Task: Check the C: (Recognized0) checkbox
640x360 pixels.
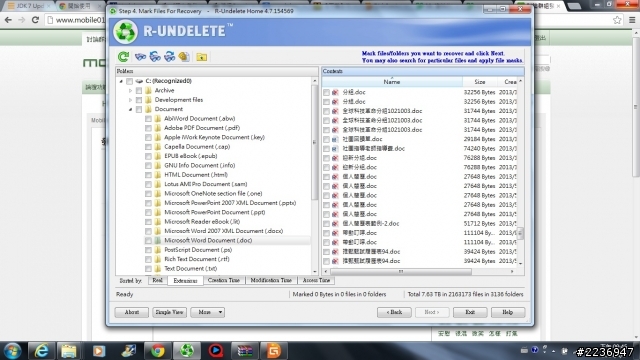Action: [x=129, y=81]
